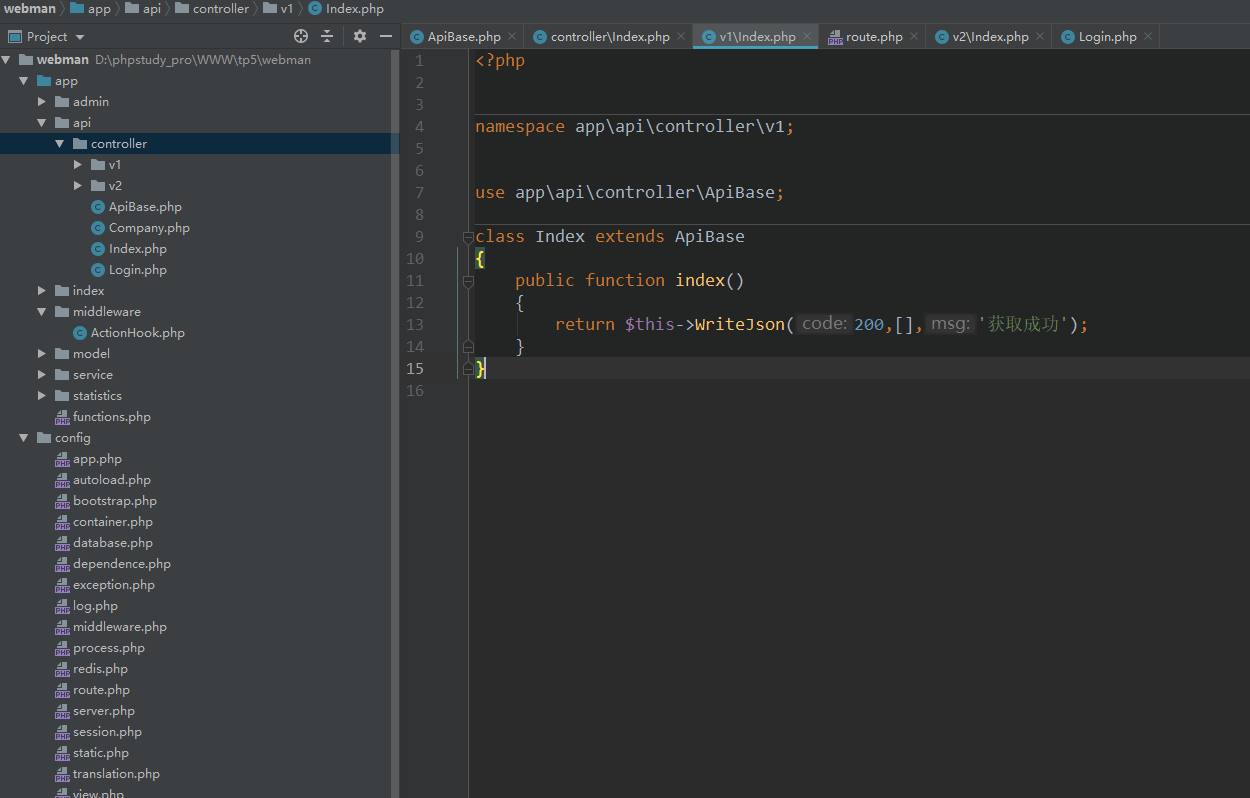Toggle fold marker at line 14 closing brace
This screenshot has height=798, width=1250.
click(x=468, y=346)
